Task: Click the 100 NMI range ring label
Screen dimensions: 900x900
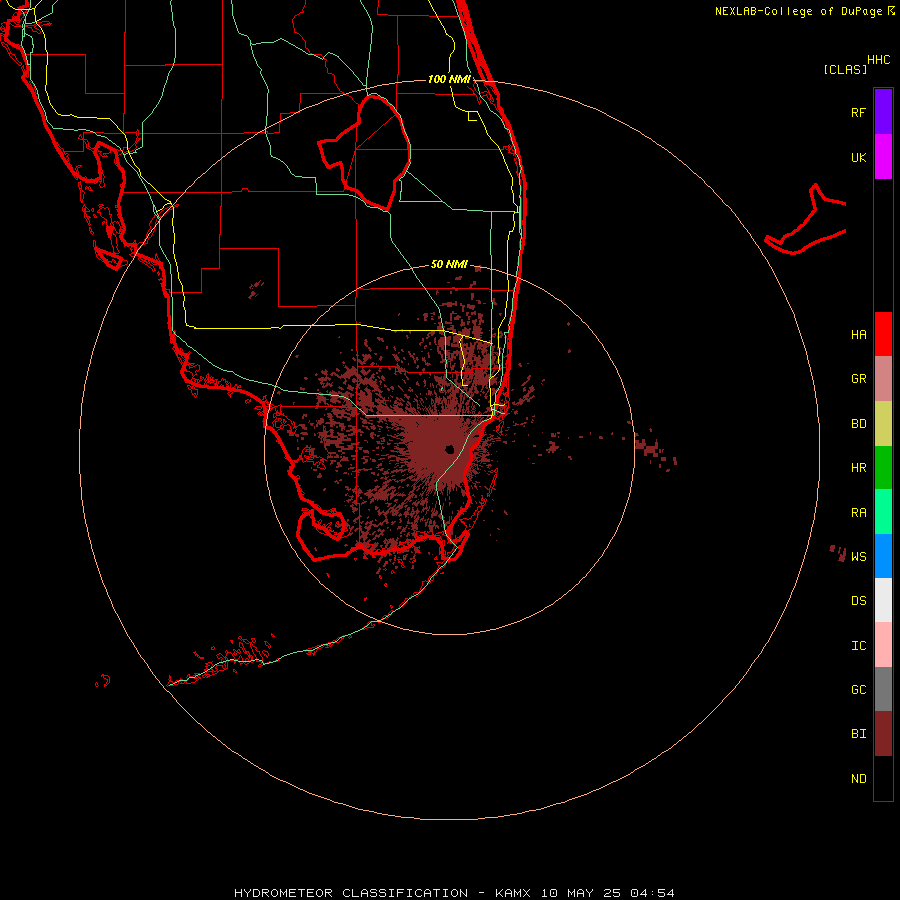Action: (449, 79)
